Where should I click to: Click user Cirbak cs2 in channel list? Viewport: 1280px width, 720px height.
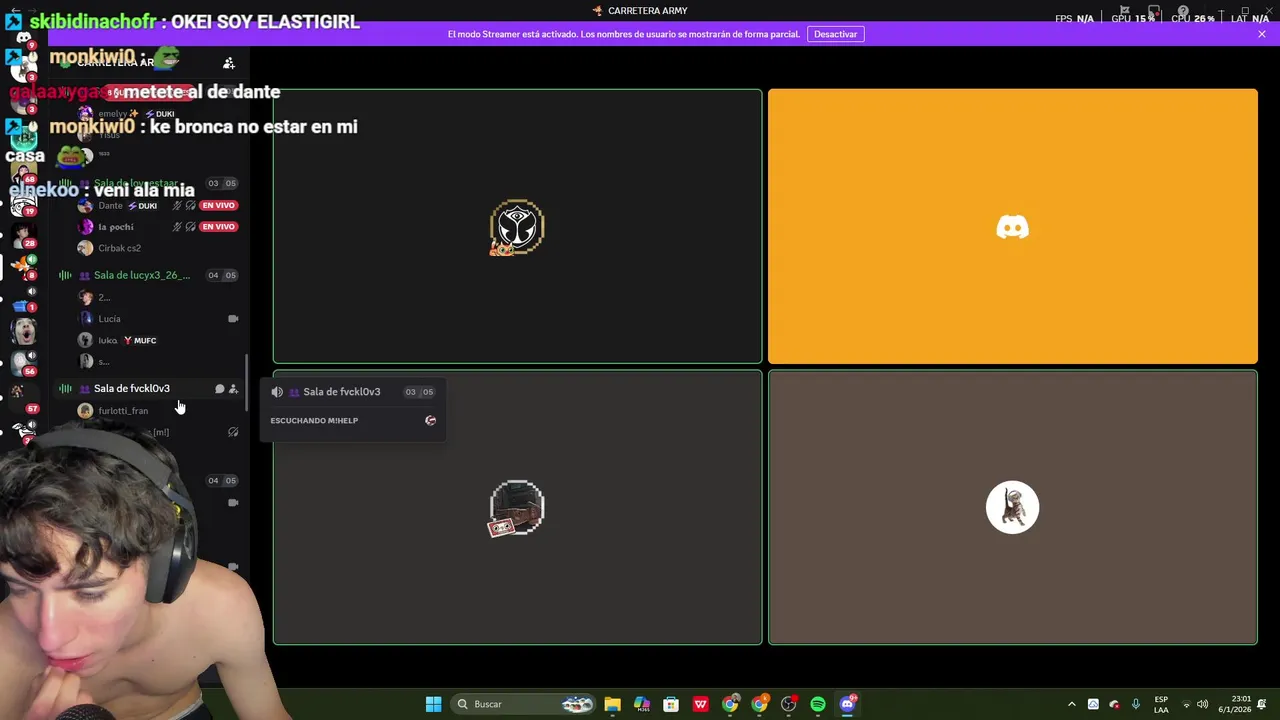pyautogui.click(x=119, y=248)
